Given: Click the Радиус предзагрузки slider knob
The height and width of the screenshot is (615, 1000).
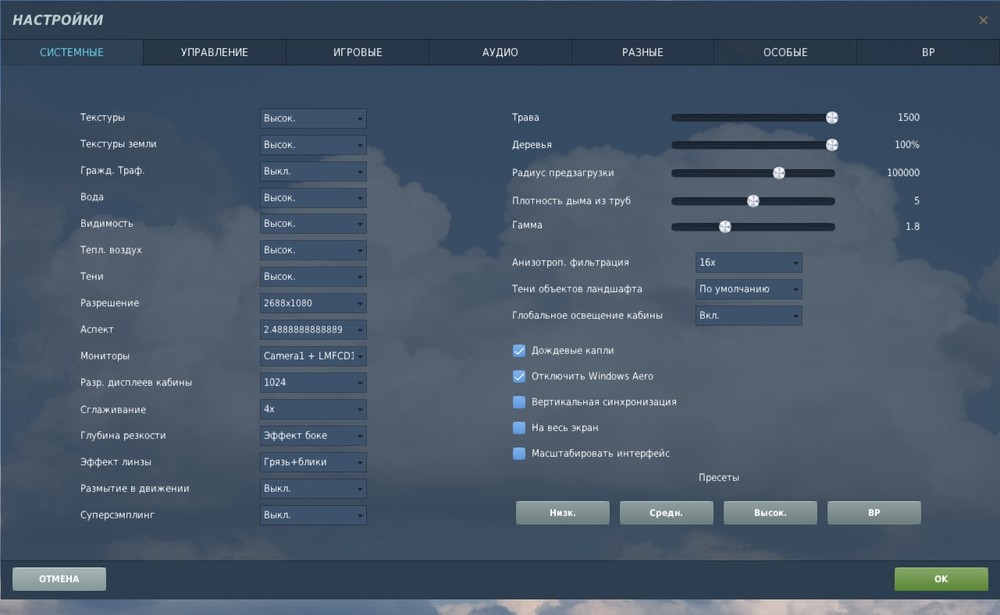Looking at the screenshot, I should 779,173.
